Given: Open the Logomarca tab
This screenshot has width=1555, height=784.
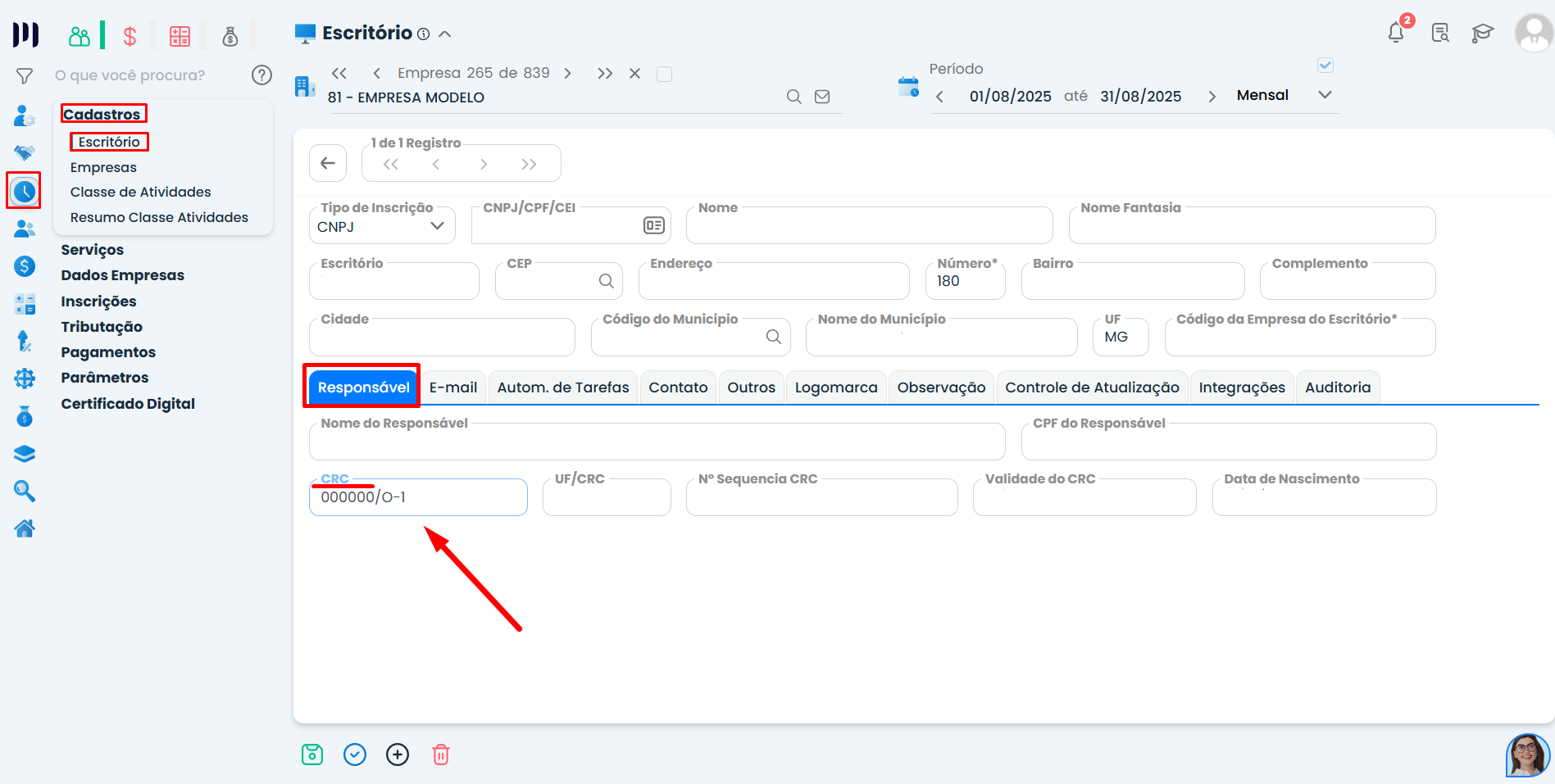Looking at the screenshot, I should [x=836, y=387].
